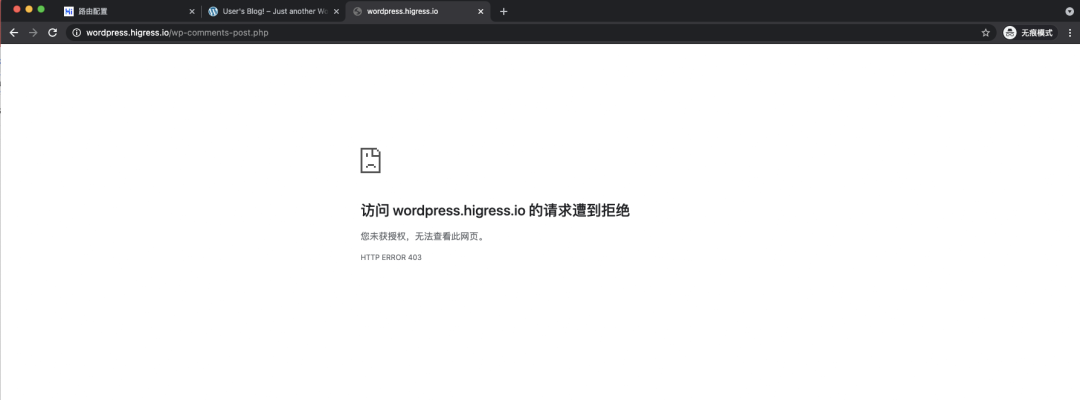Open the Chrome three-dot menu

pos(1070,32)
